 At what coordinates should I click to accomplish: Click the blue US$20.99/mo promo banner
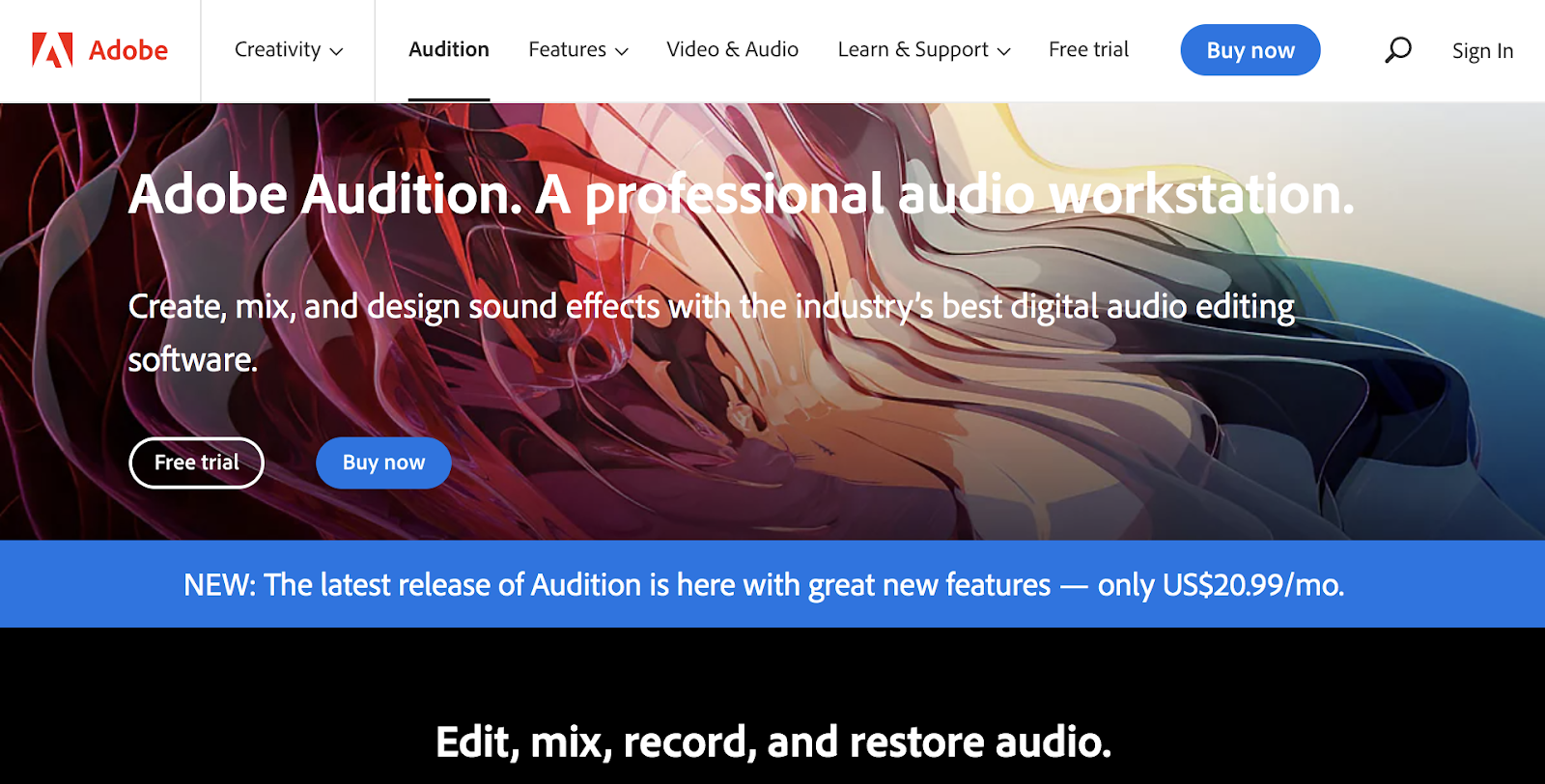pyautogui.click(x=763, y=585)
